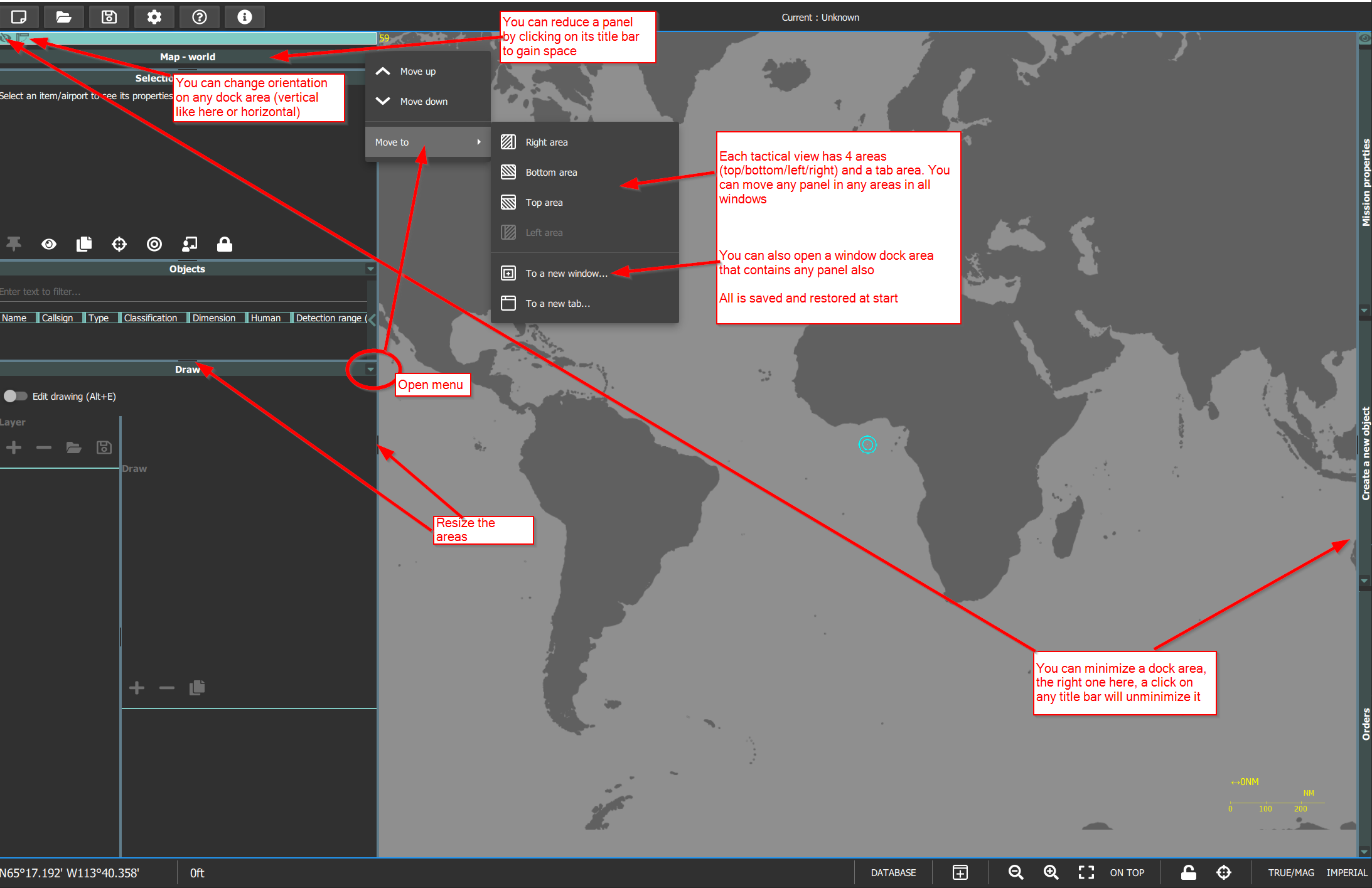Open dropdown arrow under Mission properties
This screenshot has width=1372, height=888.
pyautogui.click(x=1364, y=311)
